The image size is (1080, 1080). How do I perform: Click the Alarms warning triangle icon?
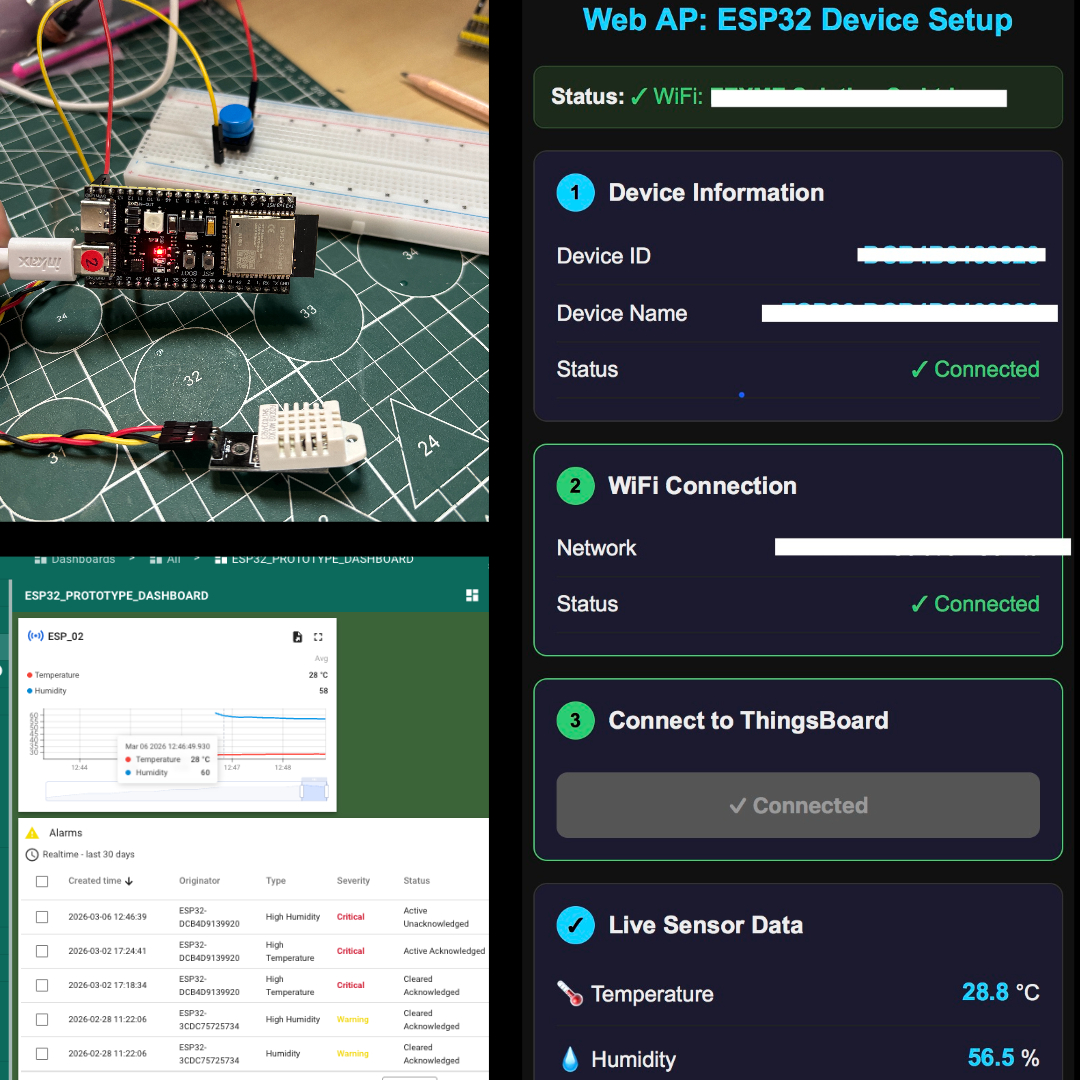click(32, 833)
